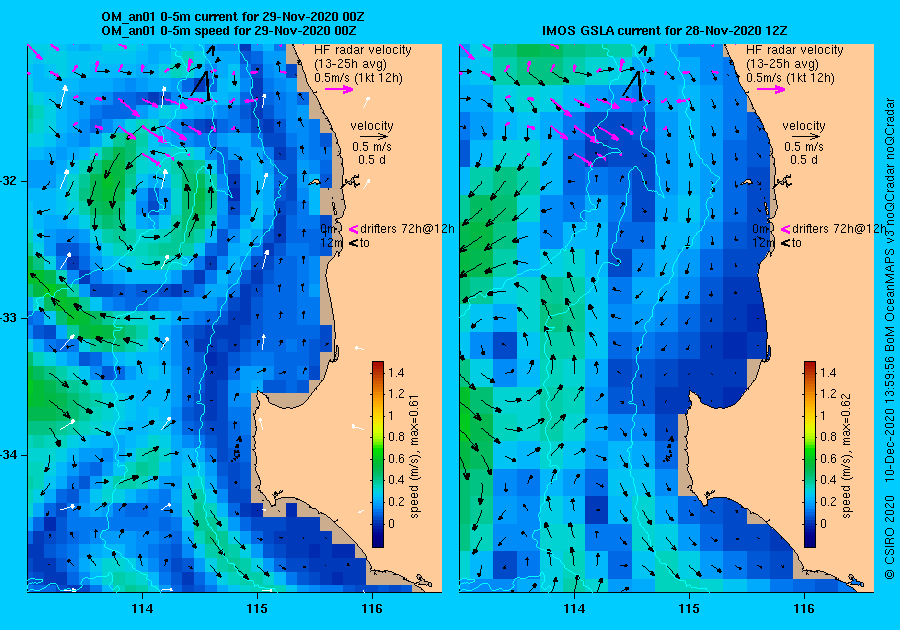Image resolution: width=900 pixels, height=630 pixels.
Task: Click title 'IMOS GSLA current for 28-Nov-2020 12Z'
Action: [x=665, y=30]
